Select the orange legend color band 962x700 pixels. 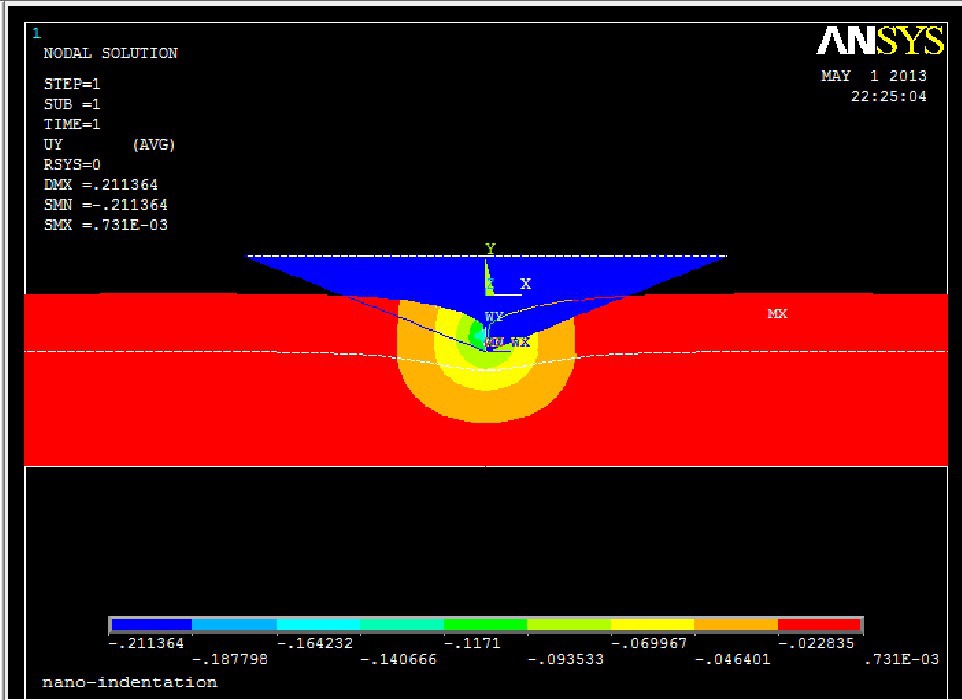pos(735,624)
